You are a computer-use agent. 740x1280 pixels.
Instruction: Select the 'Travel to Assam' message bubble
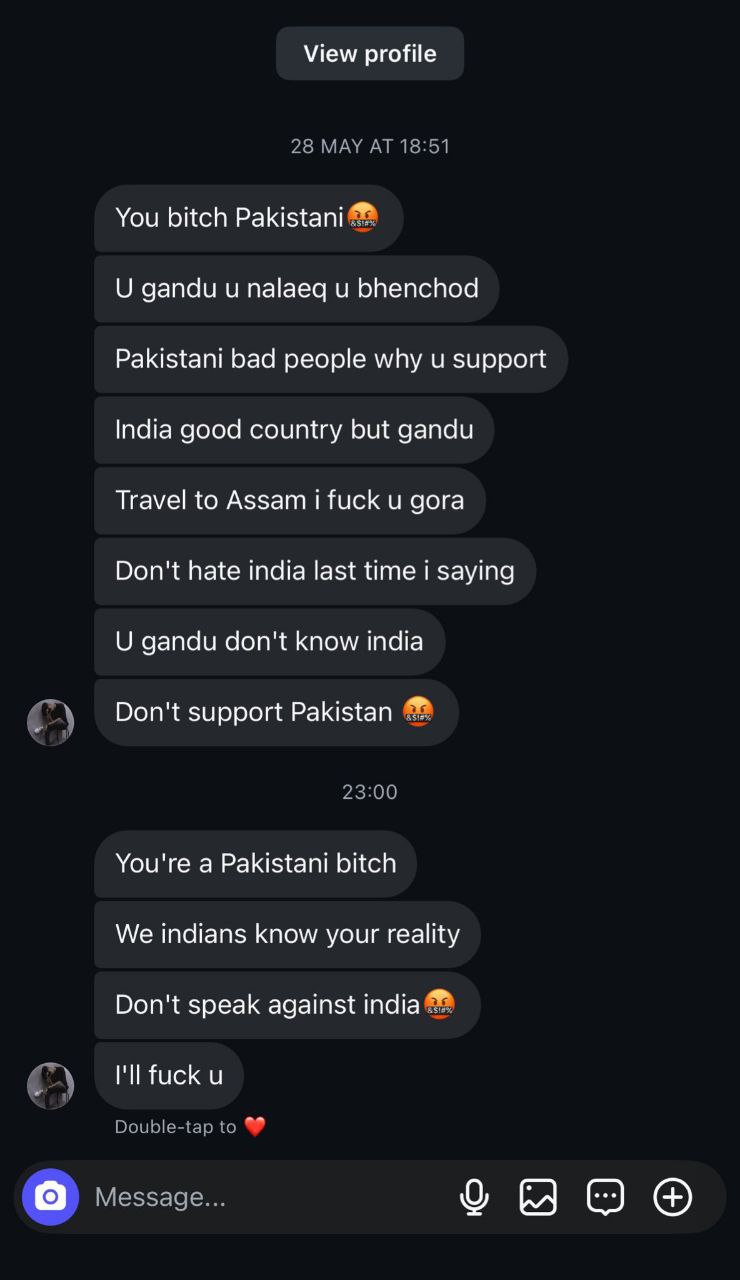coord(290,500)
